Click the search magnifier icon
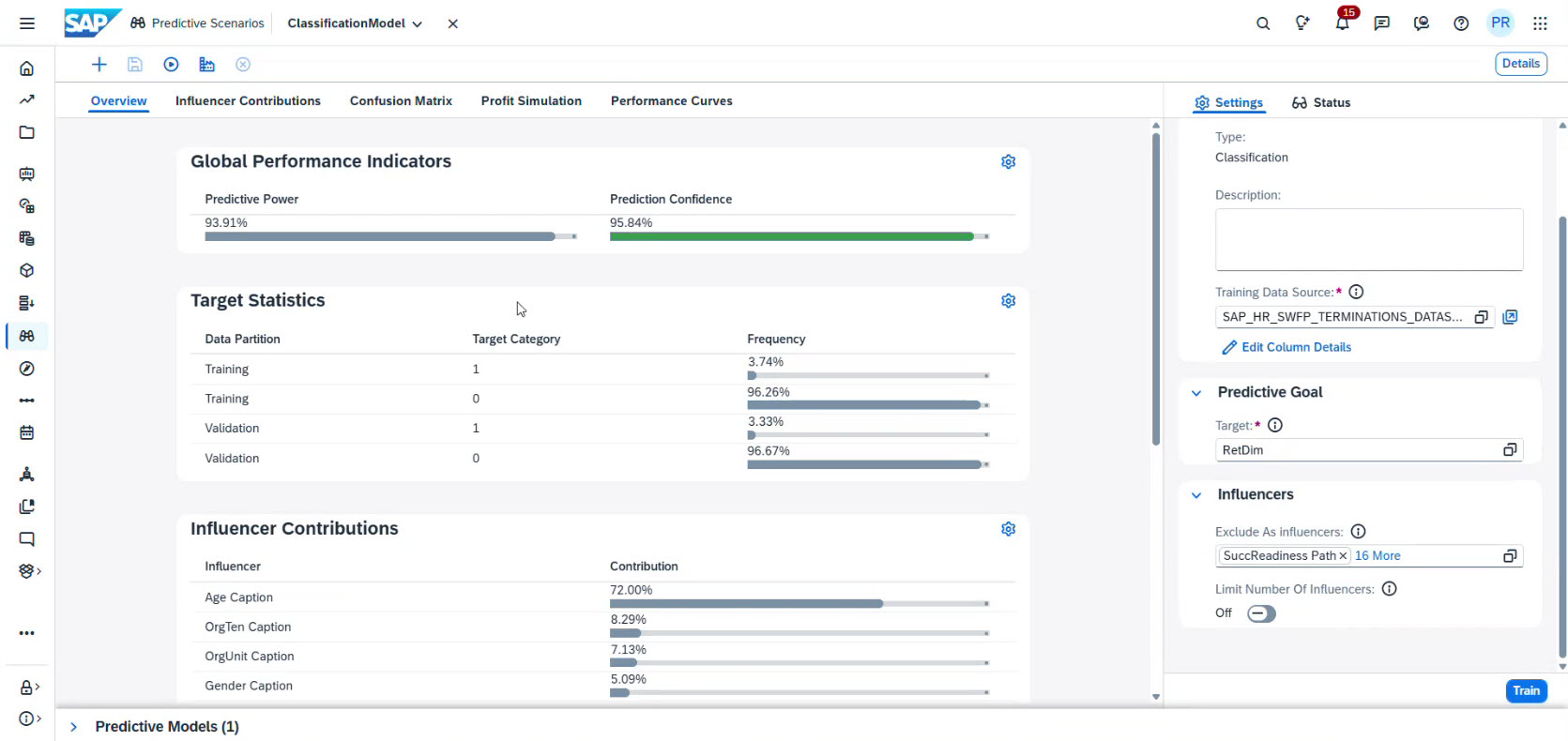Screen dimensions: 1568x741 (1263, 23)
